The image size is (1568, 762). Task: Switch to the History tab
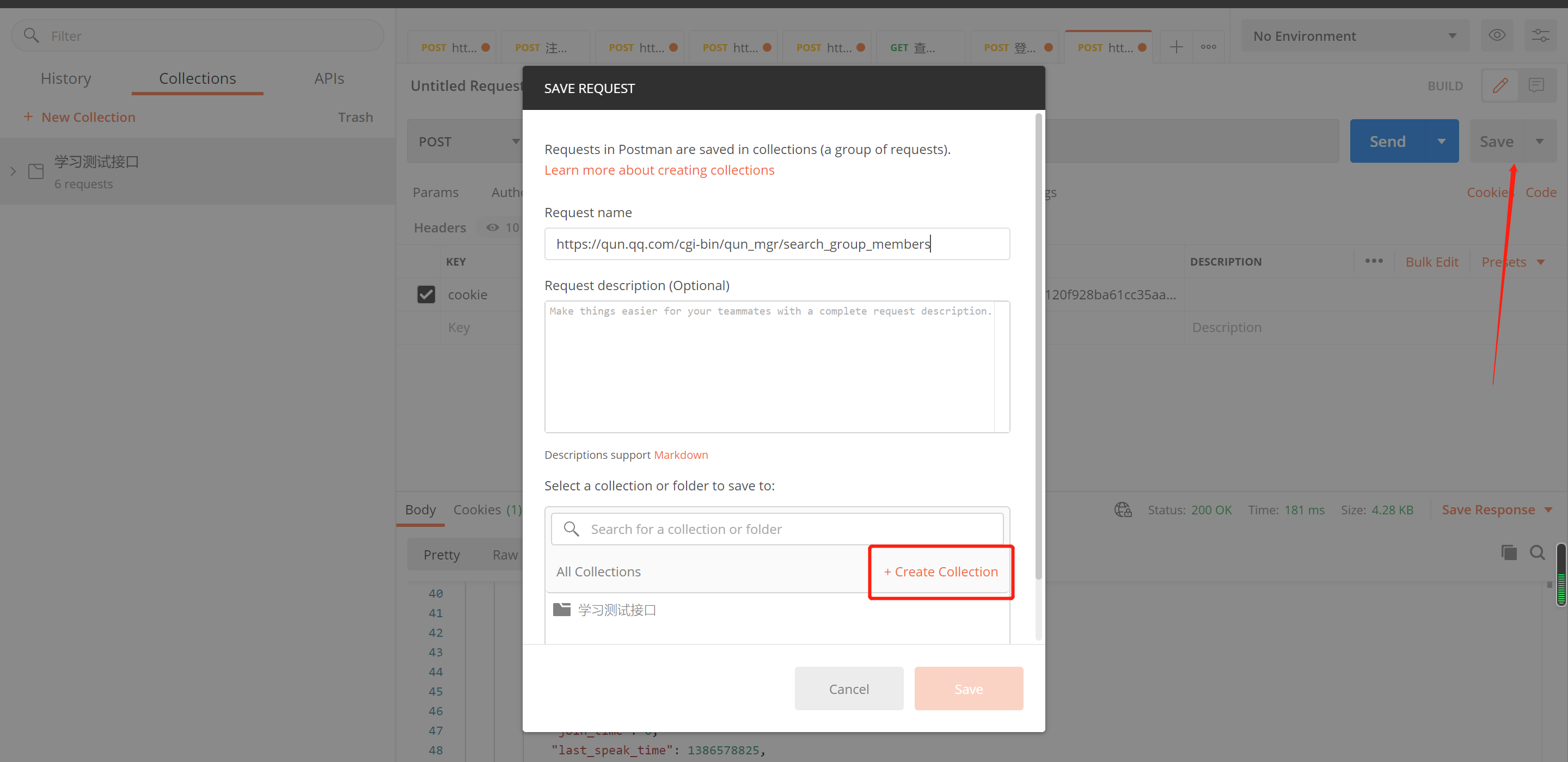click(x=66, y=78)
